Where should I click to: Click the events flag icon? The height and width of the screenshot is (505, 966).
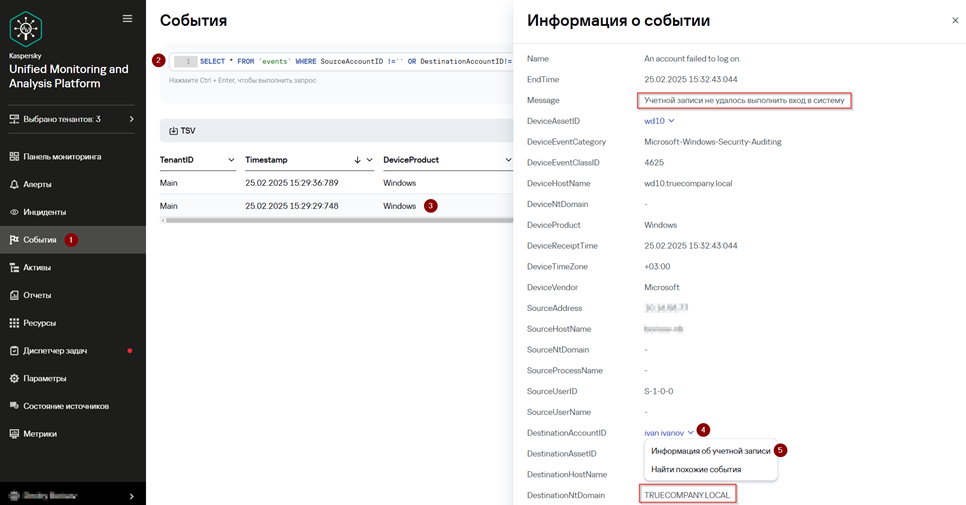click(14, 240)
